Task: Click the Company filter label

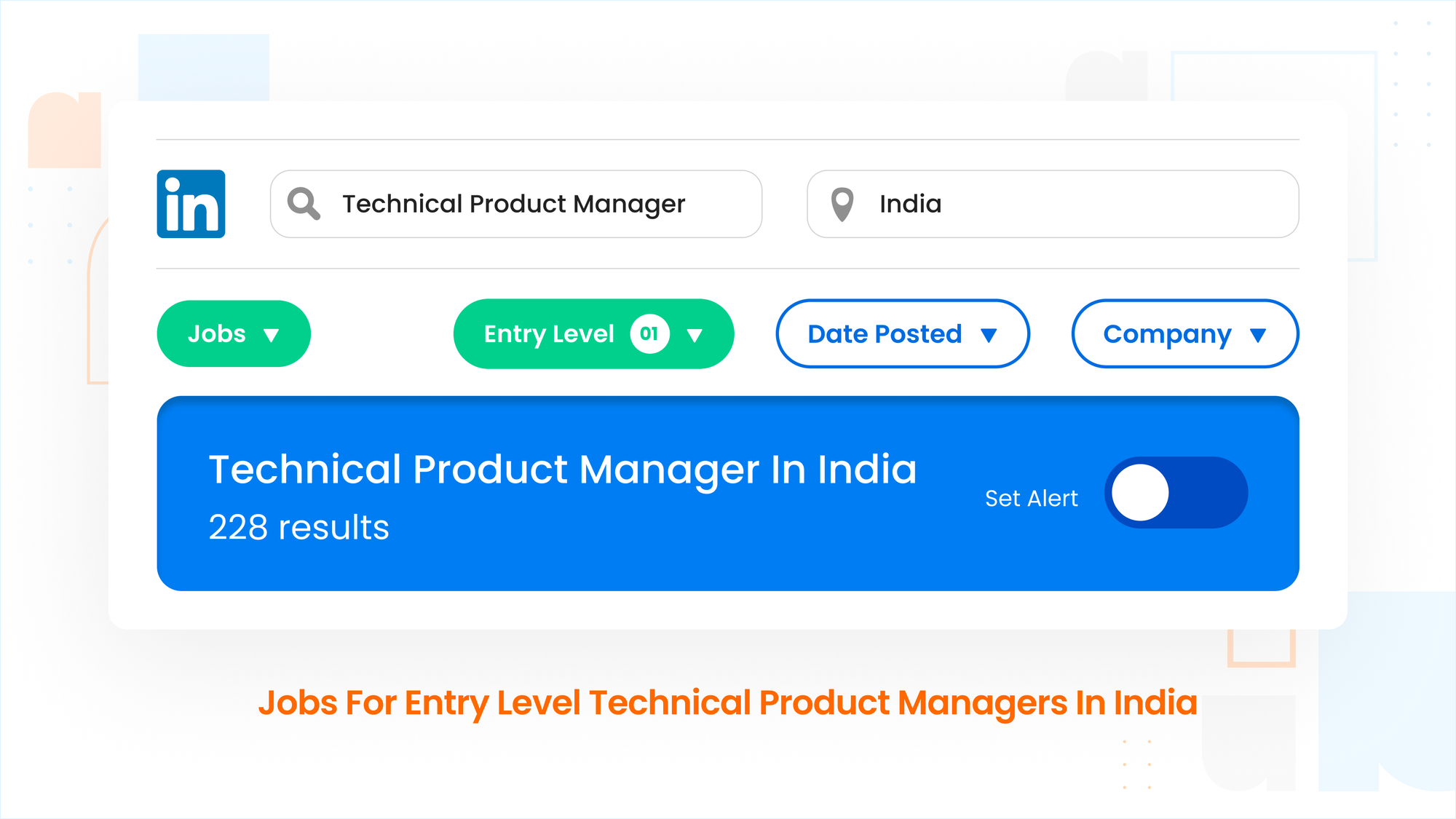Action: point(1167,335)
